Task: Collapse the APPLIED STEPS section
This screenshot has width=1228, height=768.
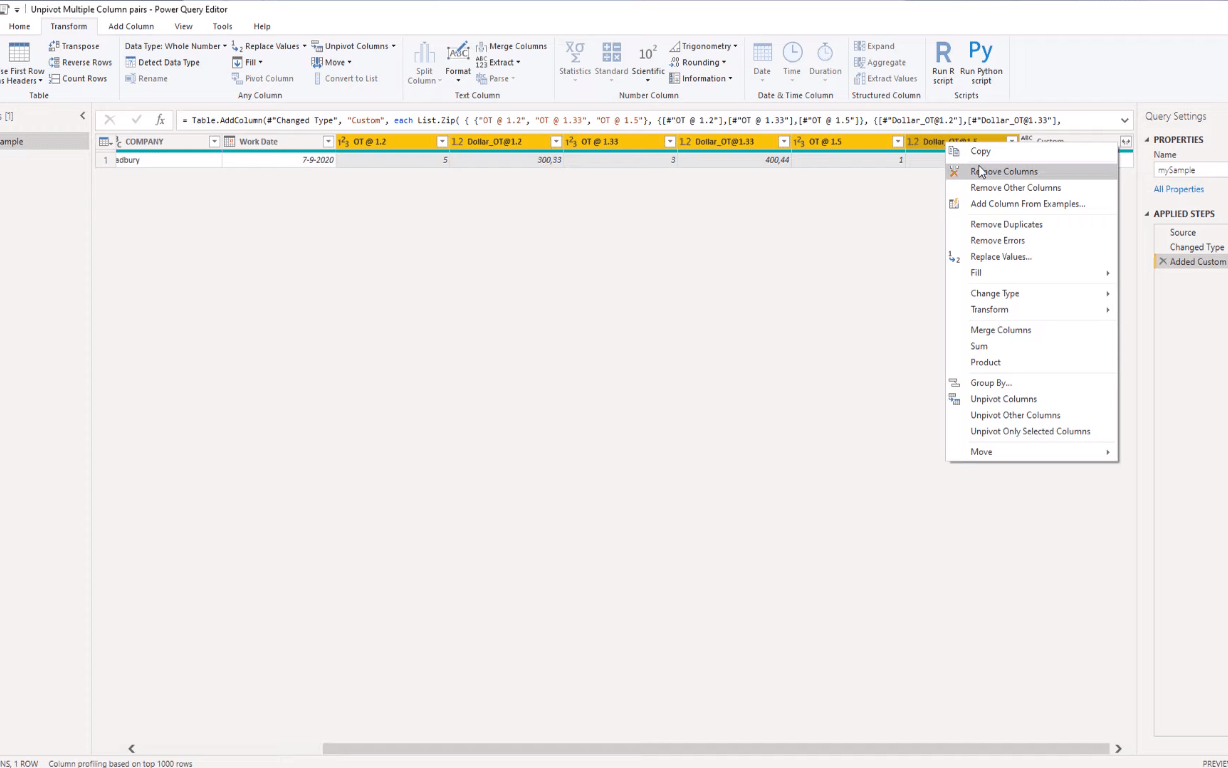Action: tap(1146, 214)
